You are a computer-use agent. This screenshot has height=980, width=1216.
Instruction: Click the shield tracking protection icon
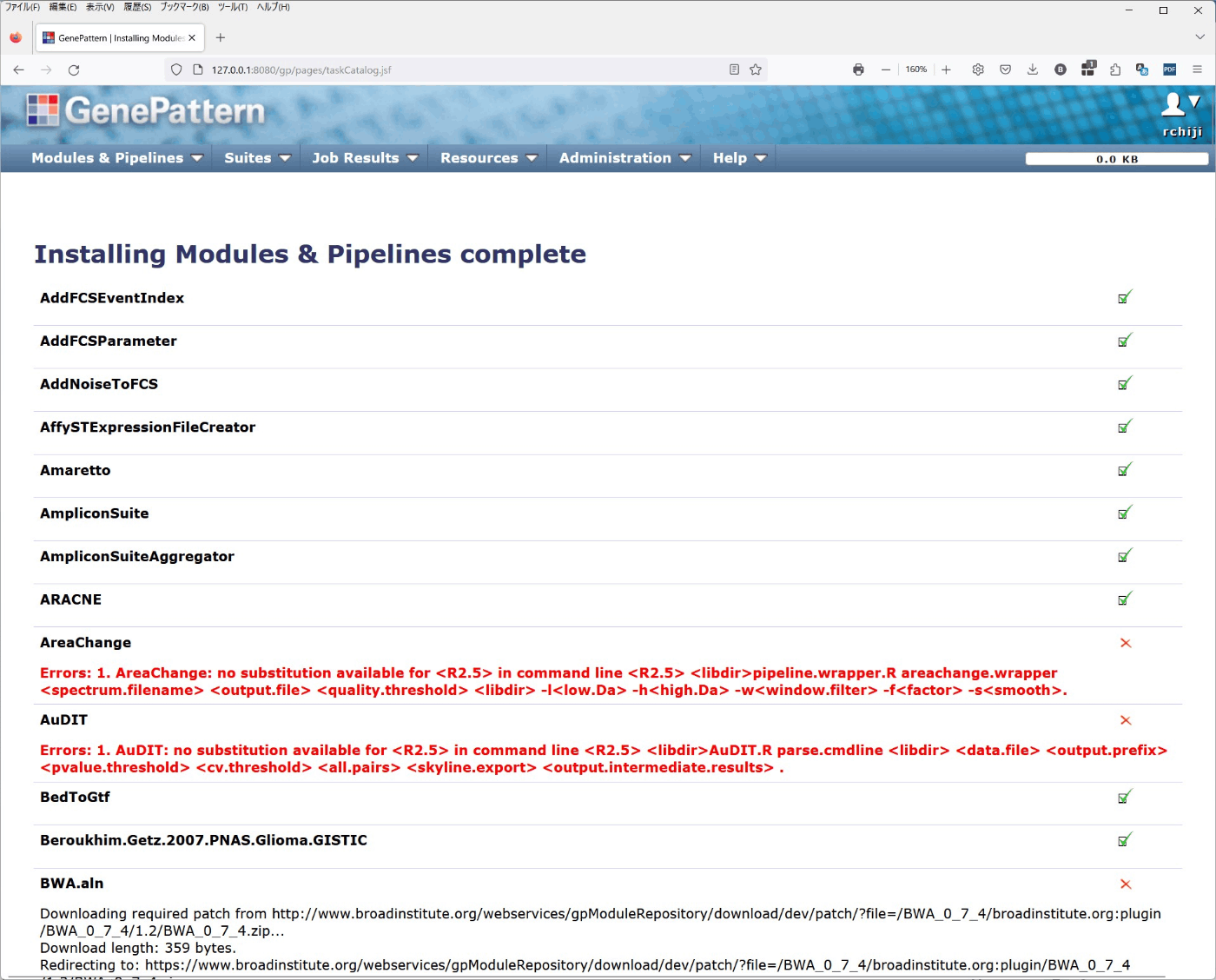(176, 70)
